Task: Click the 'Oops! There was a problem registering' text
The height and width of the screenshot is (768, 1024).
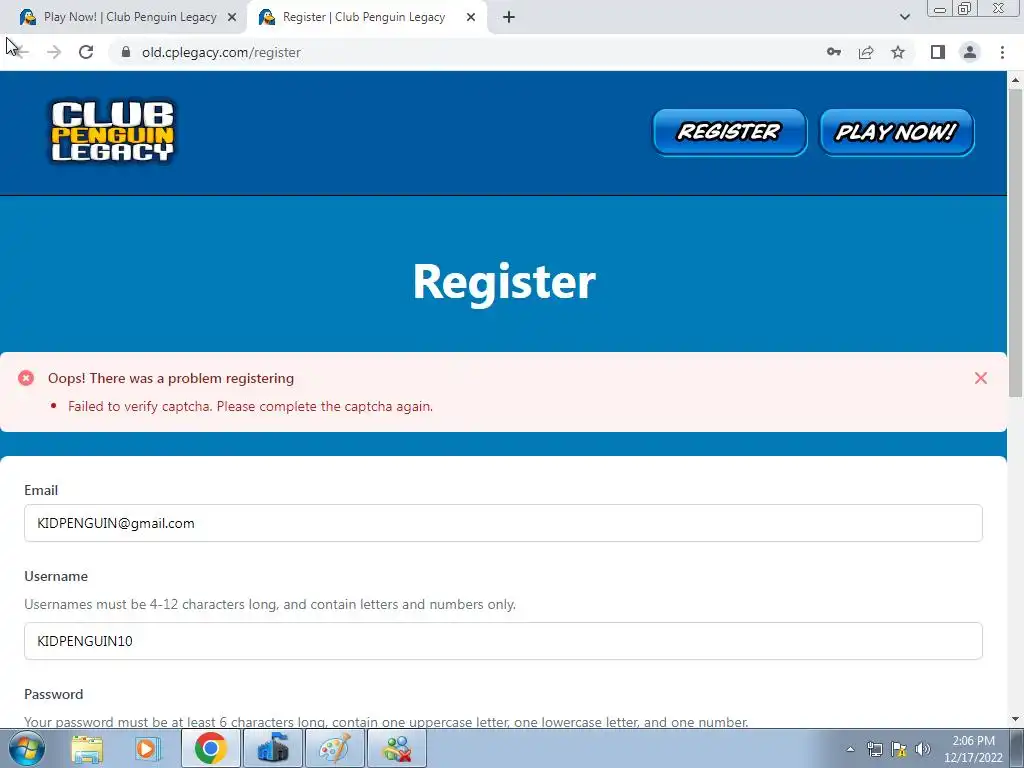Action: pos(171,378)
